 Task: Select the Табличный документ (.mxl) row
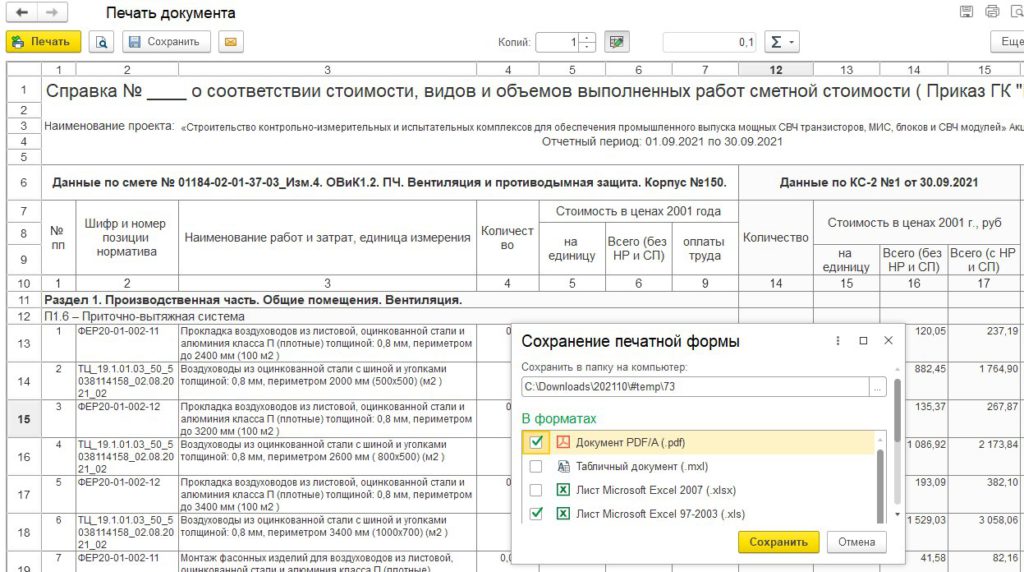(x=699, y=466)
